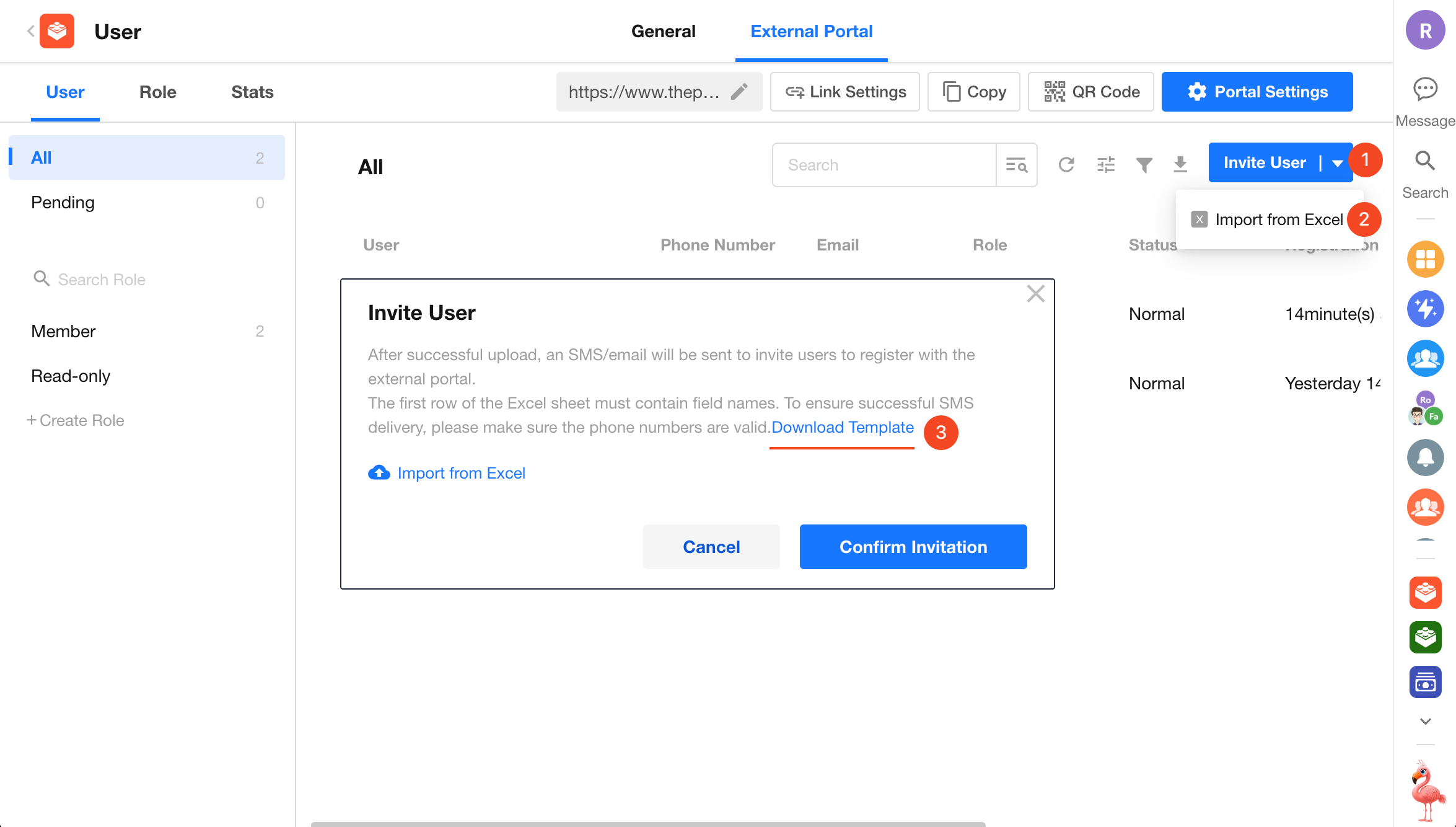Expand the Invite User dropdown arrow

(x=1337, y=163)
